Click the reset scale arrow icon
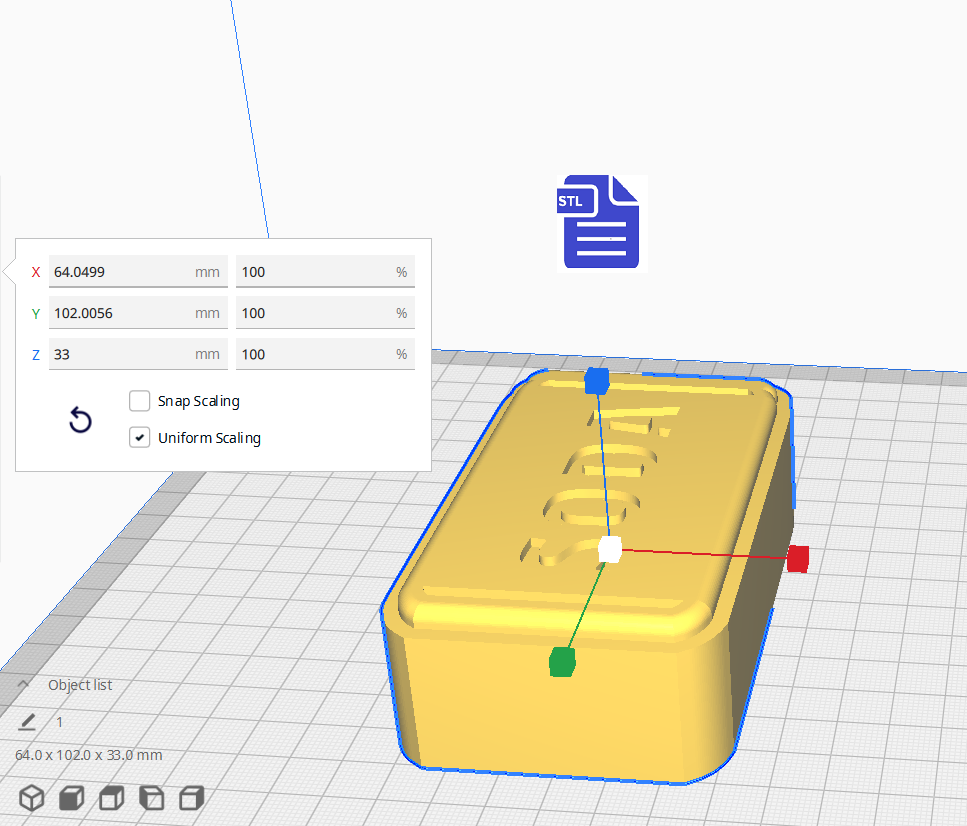Image resolution: width=967 pixels, height=826 pixels. pyautogui.click(x=80, y=421)
